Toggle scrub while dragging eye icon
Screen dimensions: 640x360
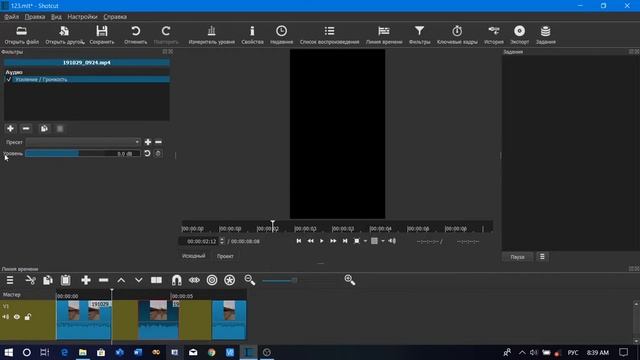point(194,280)
